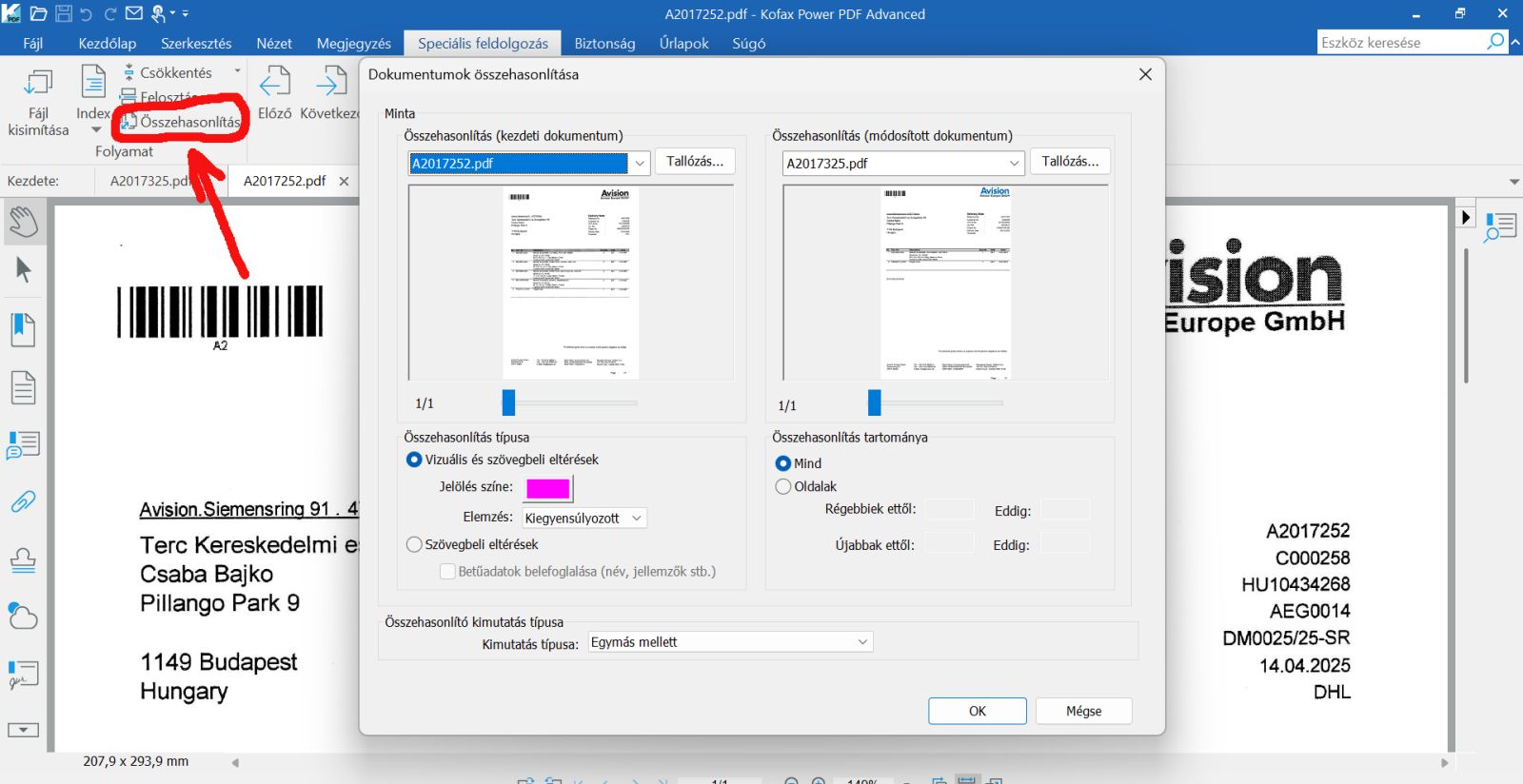Select Vizuális és szövegbeli eltérések option

pos(414,460)
